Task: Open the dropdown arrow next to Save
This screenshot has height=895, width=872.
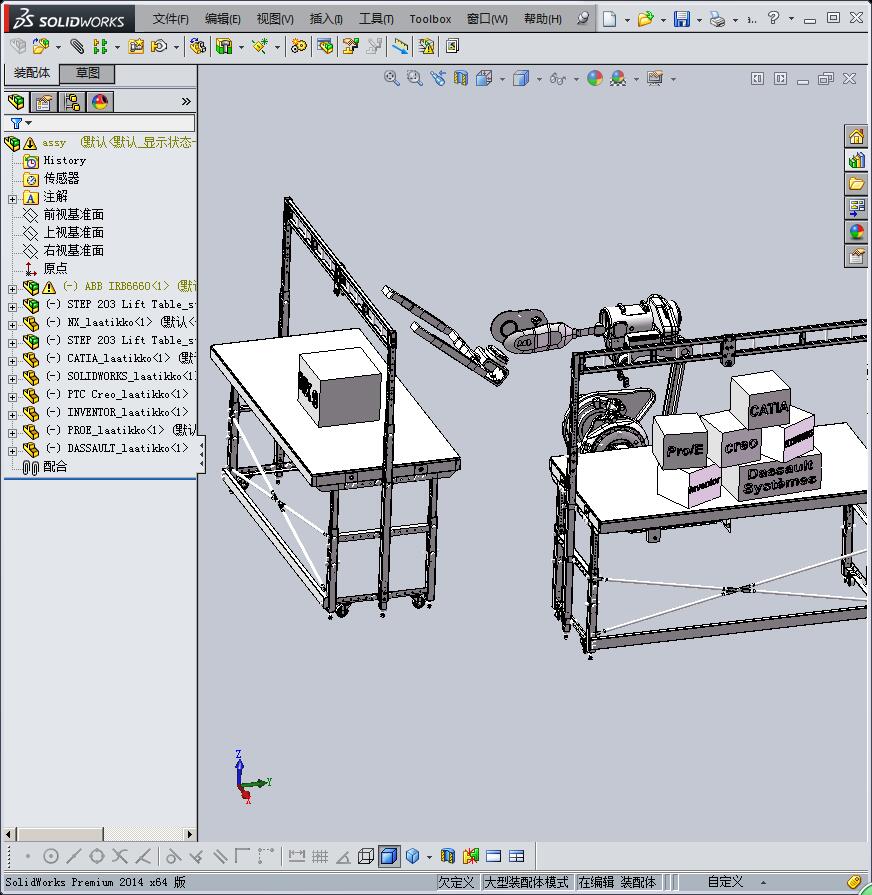Action: [699, 20]
